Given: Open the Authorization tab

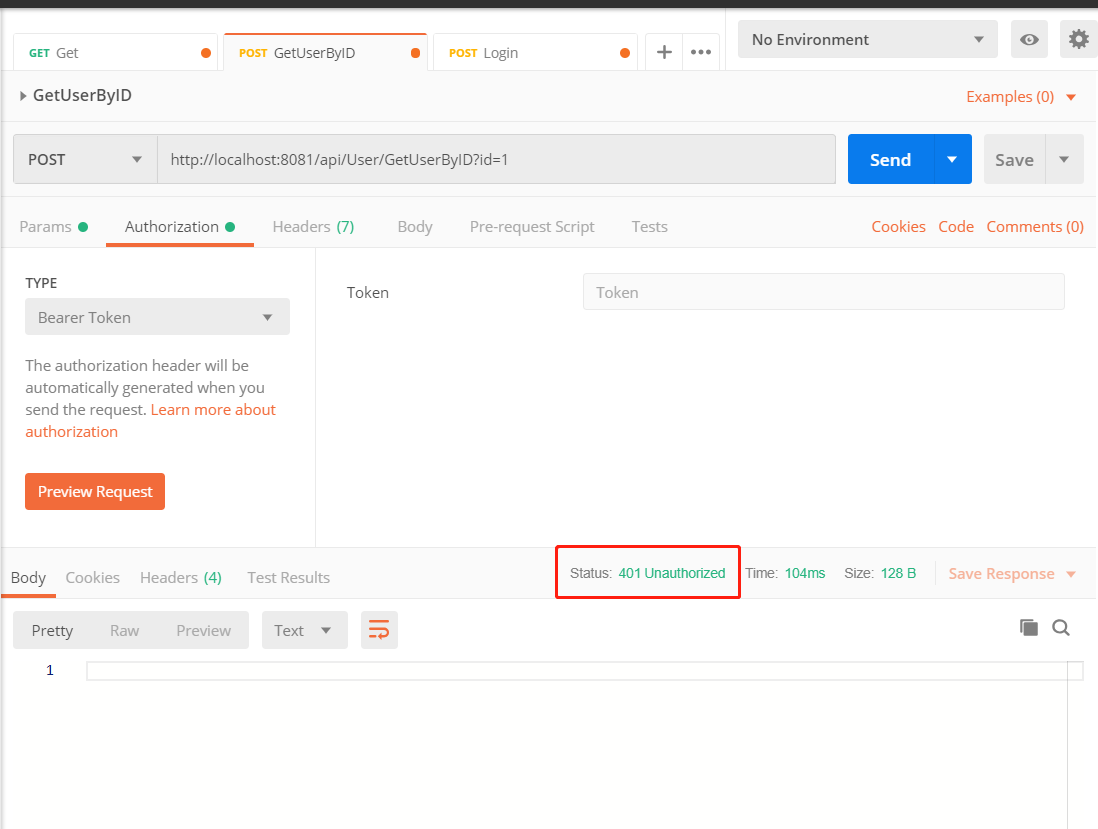Looking at the screenshot, I should (x=179, y=227).
